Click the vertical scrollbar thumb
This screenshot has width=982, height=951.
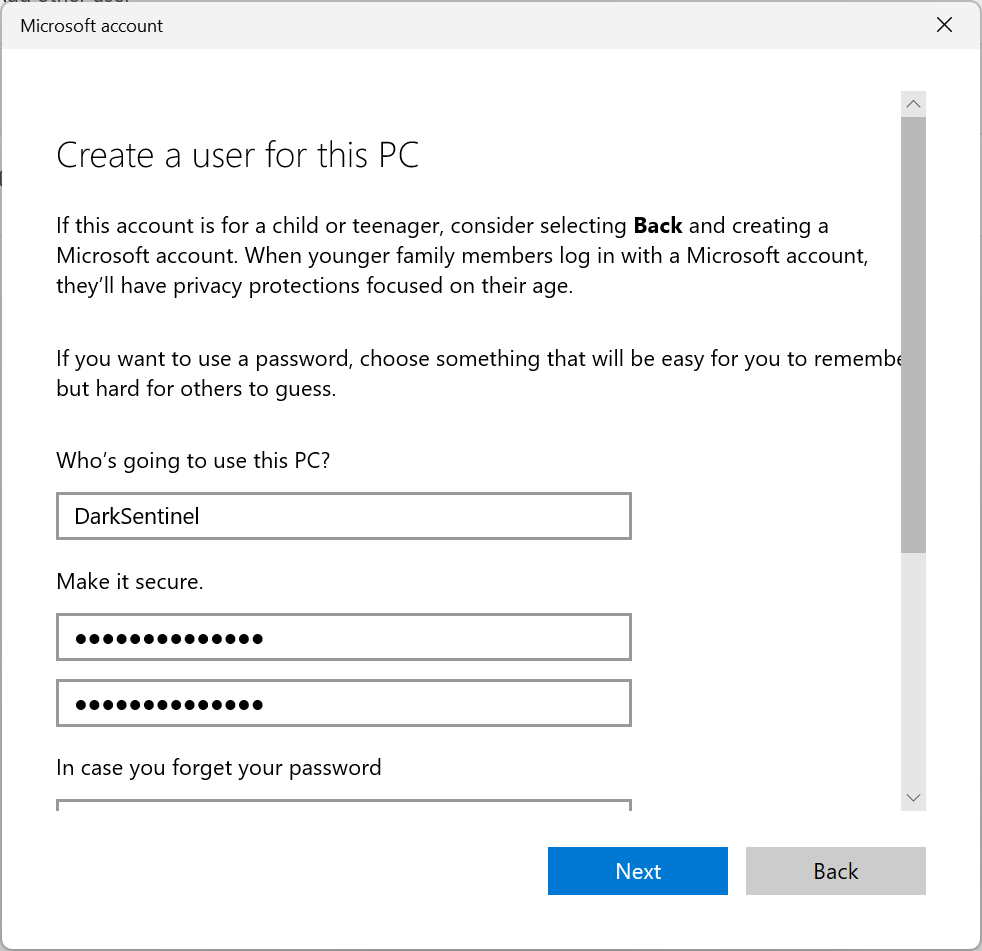tap(913, 334)
